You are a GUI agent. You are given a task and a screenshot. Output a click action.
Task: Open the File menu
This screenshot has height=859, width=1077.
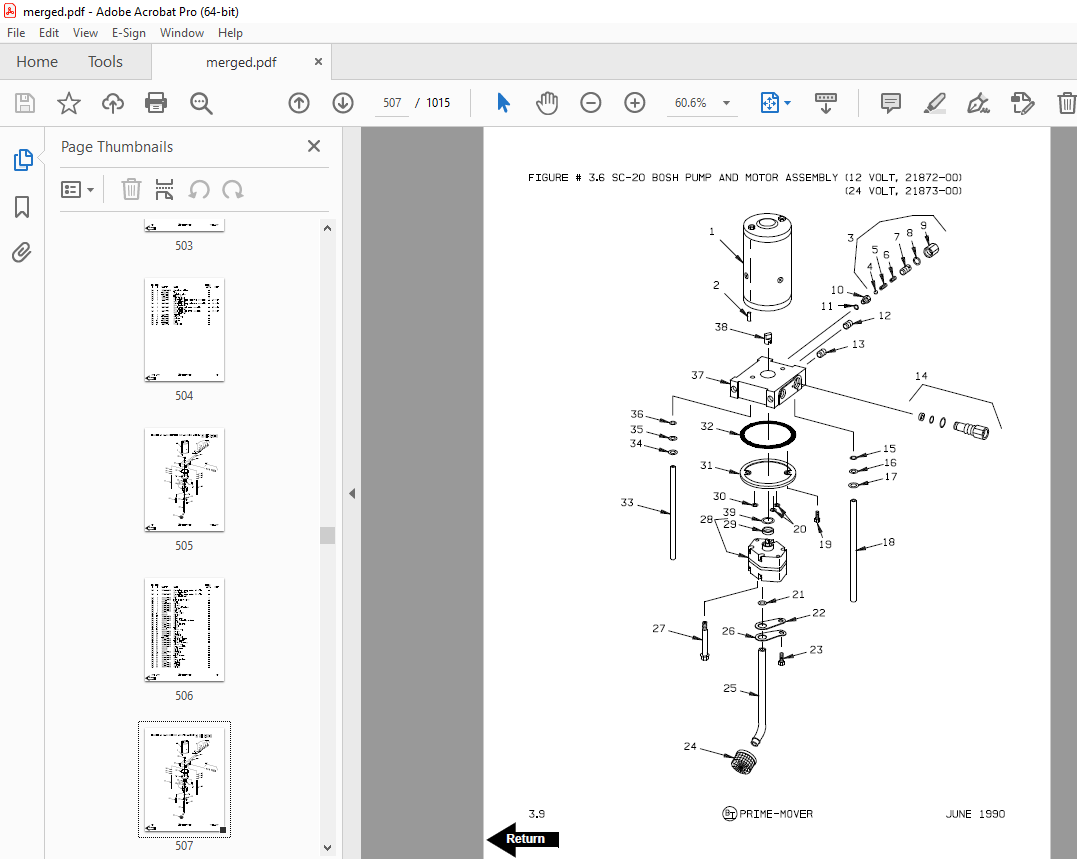pyautogui.click(x=16, y=33)
